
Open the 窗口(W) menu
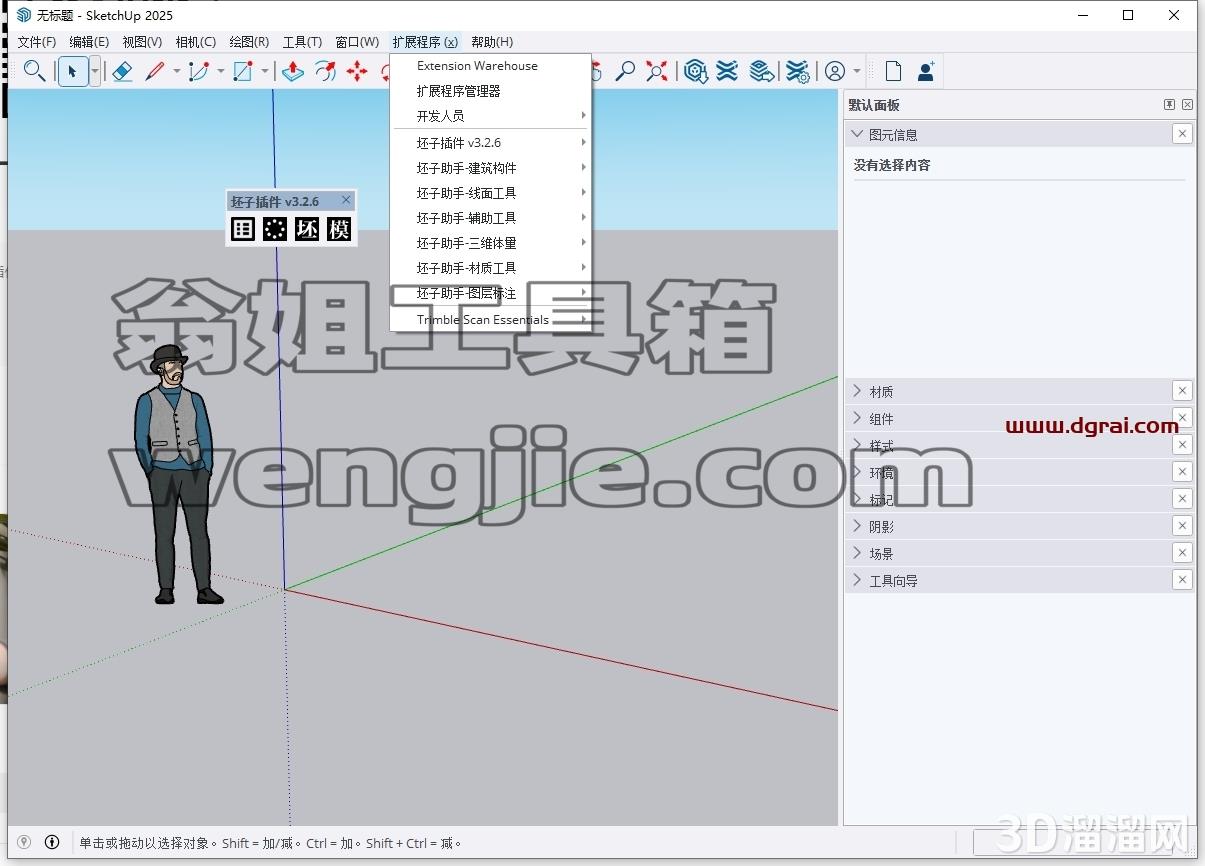tap(357, 42)
